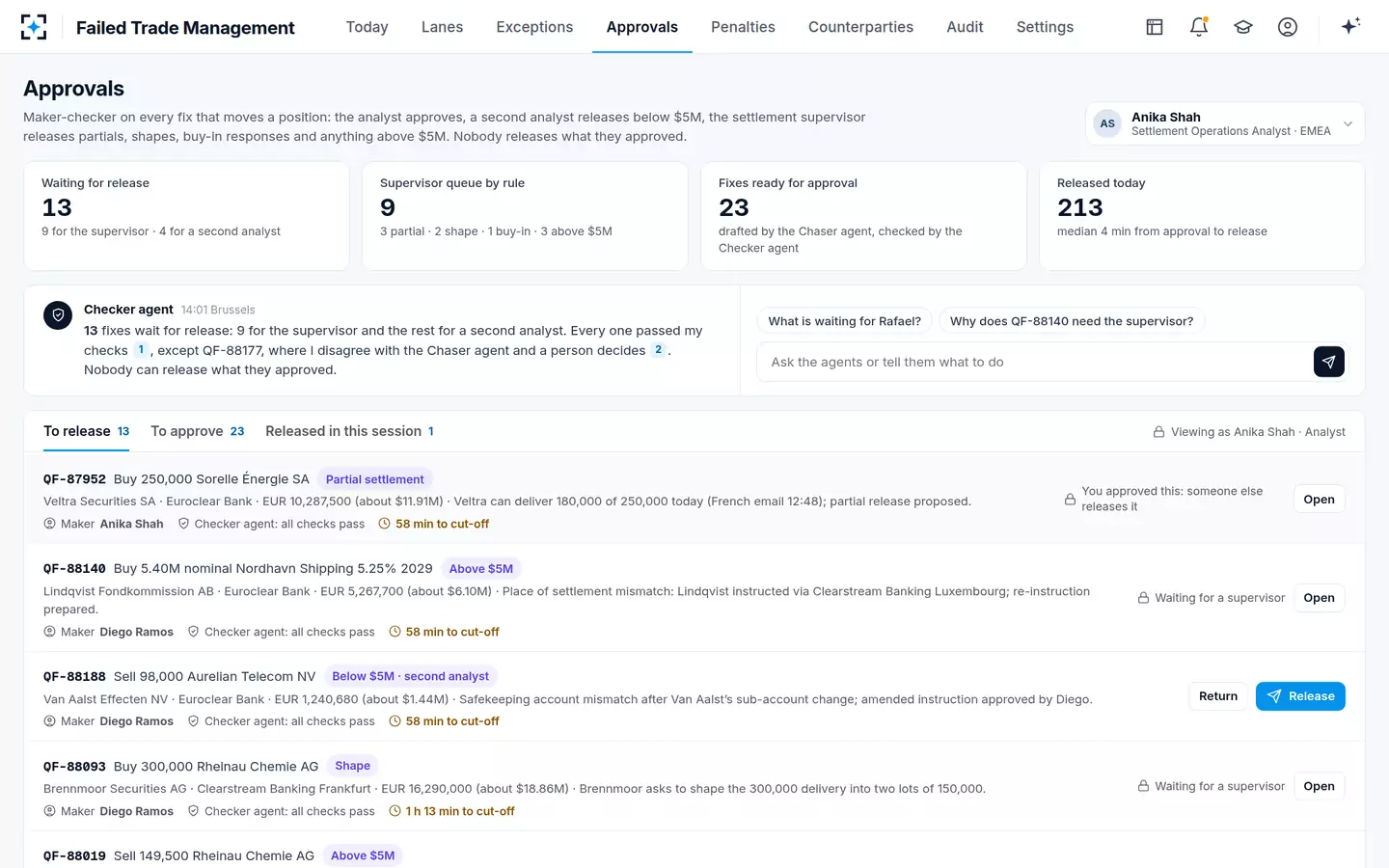Open the QF-87952 fix
Screen dimensions: 1389x868
[1319, 500]
